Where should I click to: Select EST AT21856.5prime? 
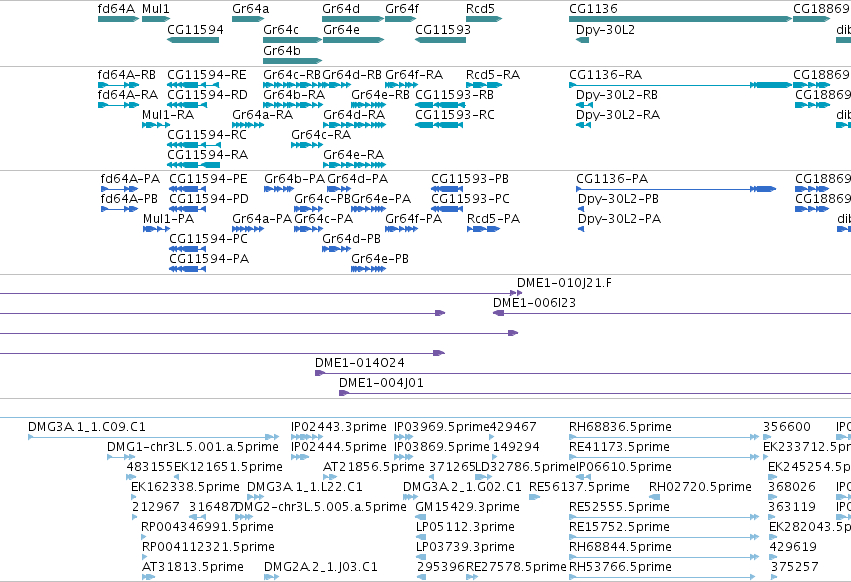(x=373, y=467)
